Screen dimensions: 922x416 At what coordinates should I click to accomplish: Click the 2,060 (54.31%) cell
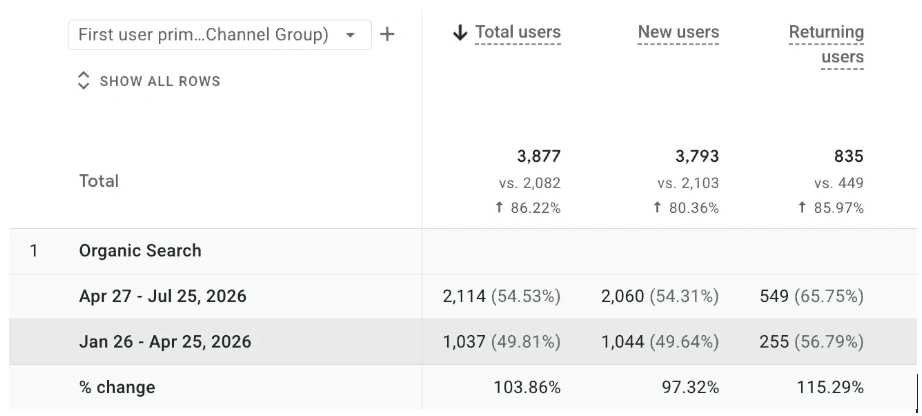[x=660, y=297]
